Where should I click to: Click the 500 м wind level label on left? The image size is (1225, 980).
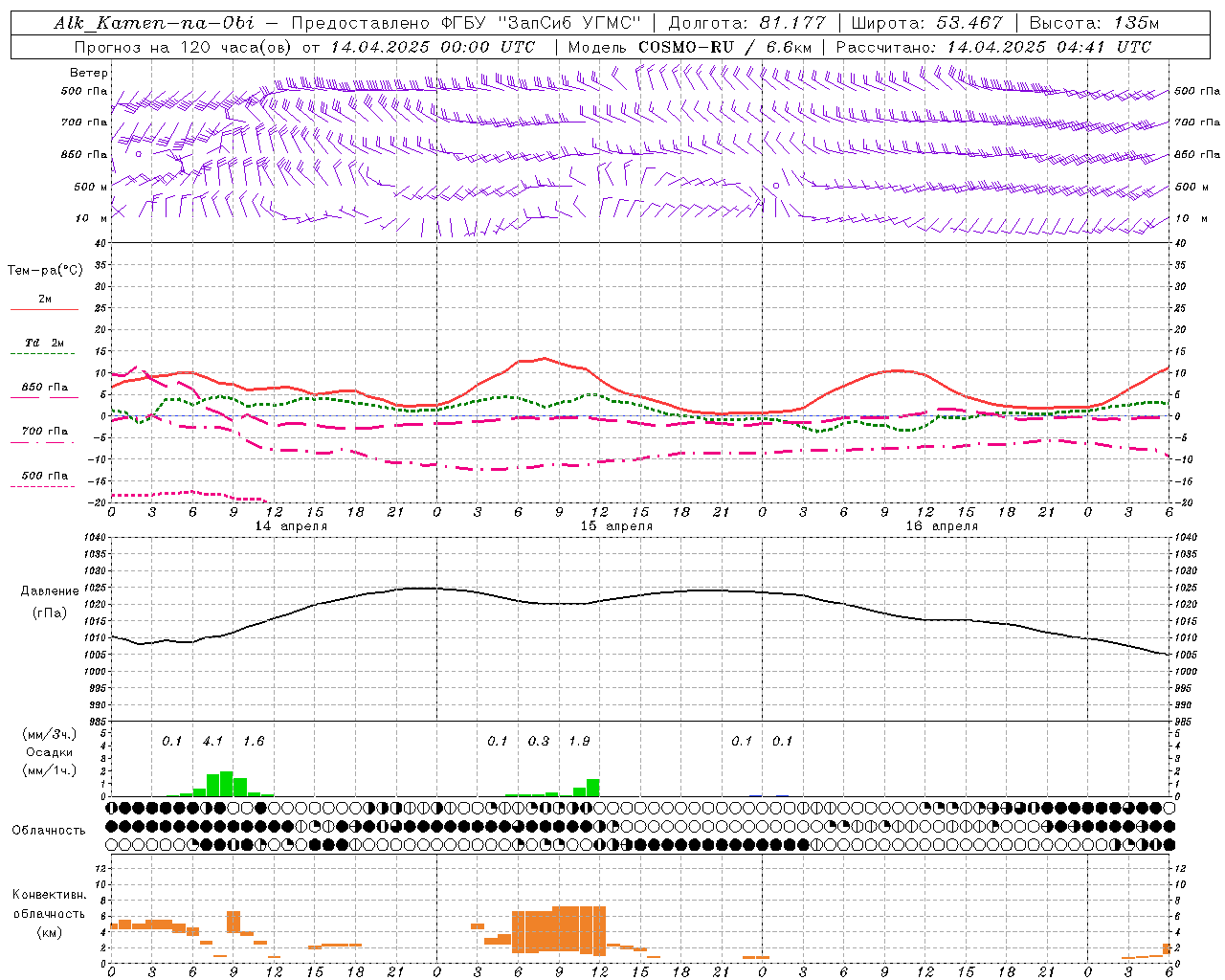point(91,187)
